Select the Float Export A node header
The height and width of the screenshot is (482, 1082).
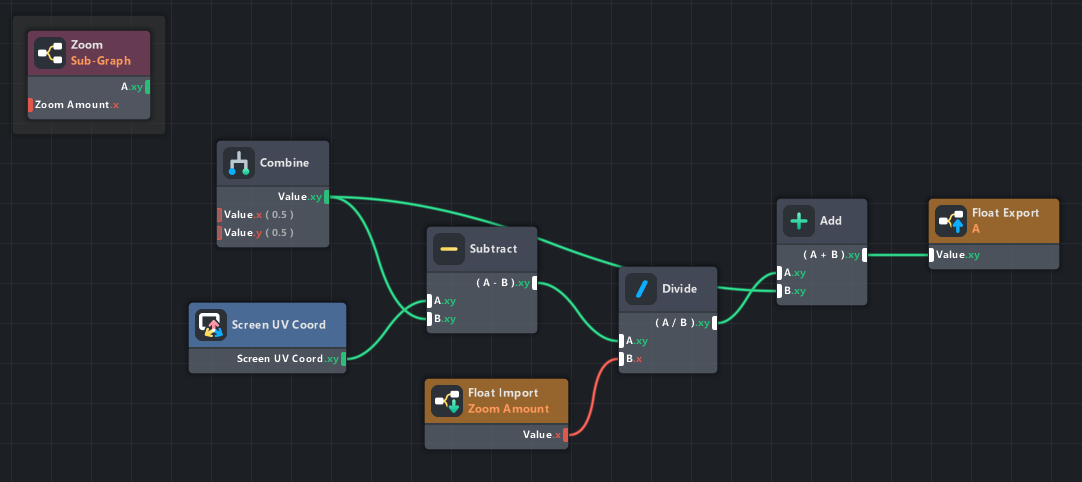click(x=994, y=221)
